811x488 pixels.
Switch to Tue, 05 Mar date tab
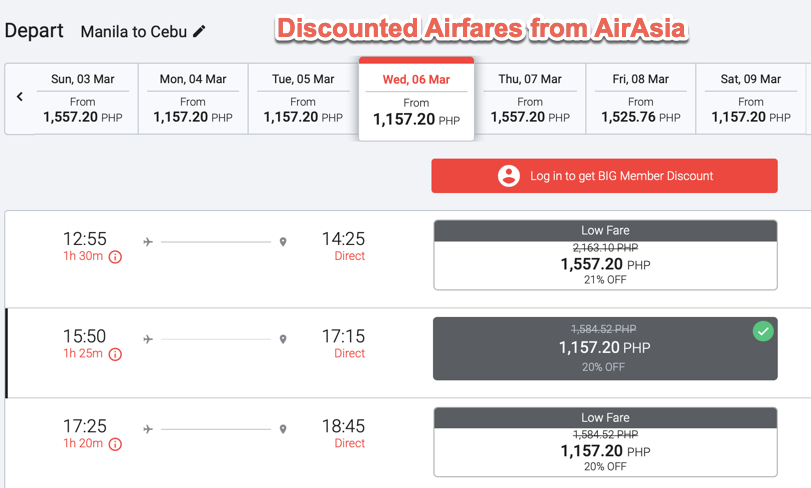303,99
